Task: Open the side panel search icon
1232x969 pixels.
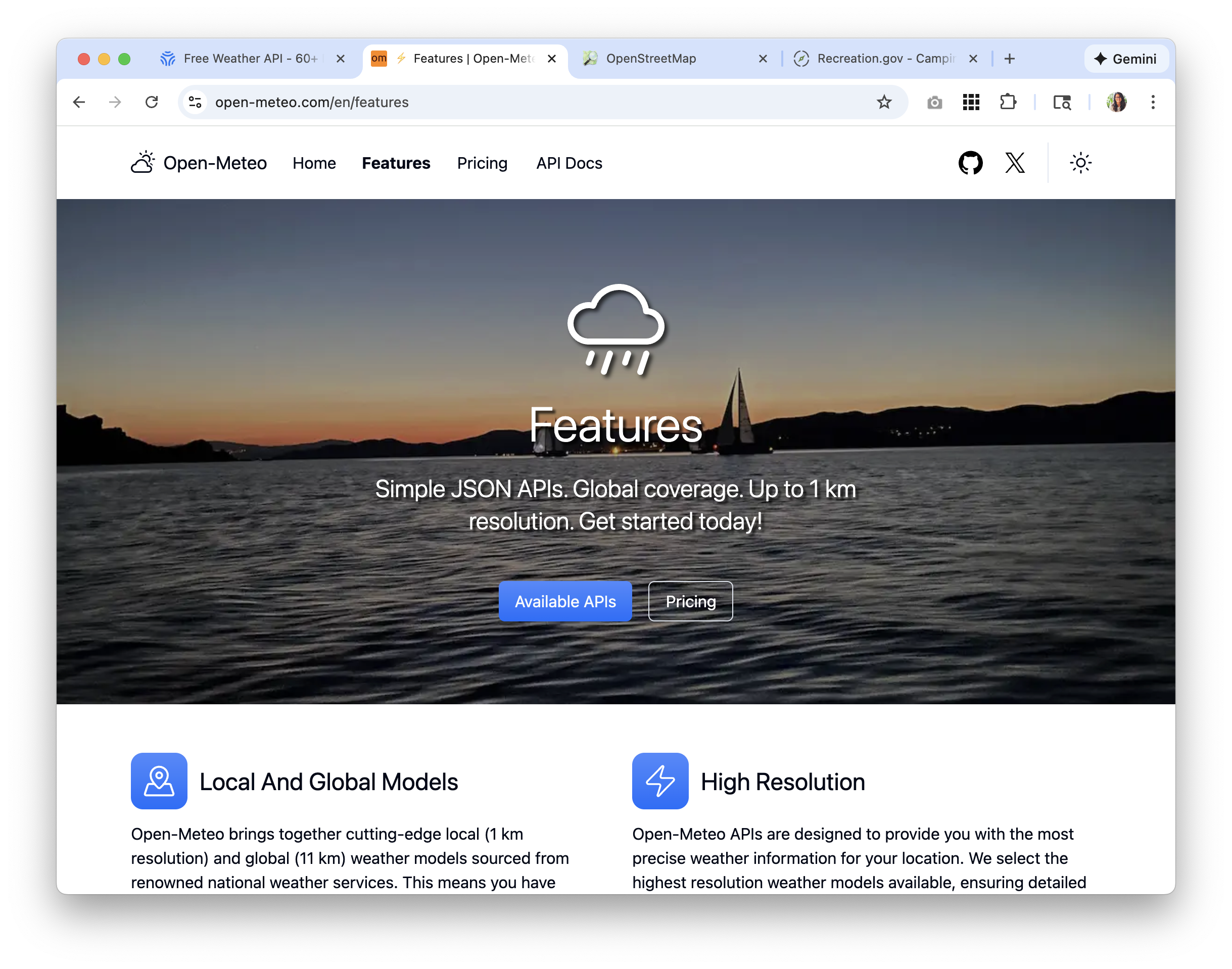Action: click(x=1061, y=102)
